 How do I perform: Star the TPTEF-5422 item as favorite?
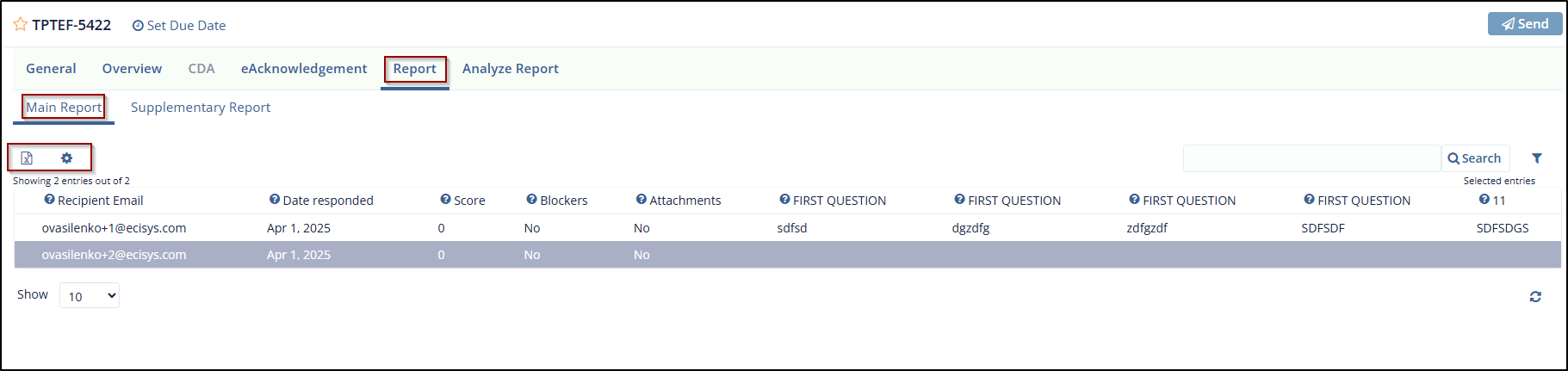tap(21, 25)
